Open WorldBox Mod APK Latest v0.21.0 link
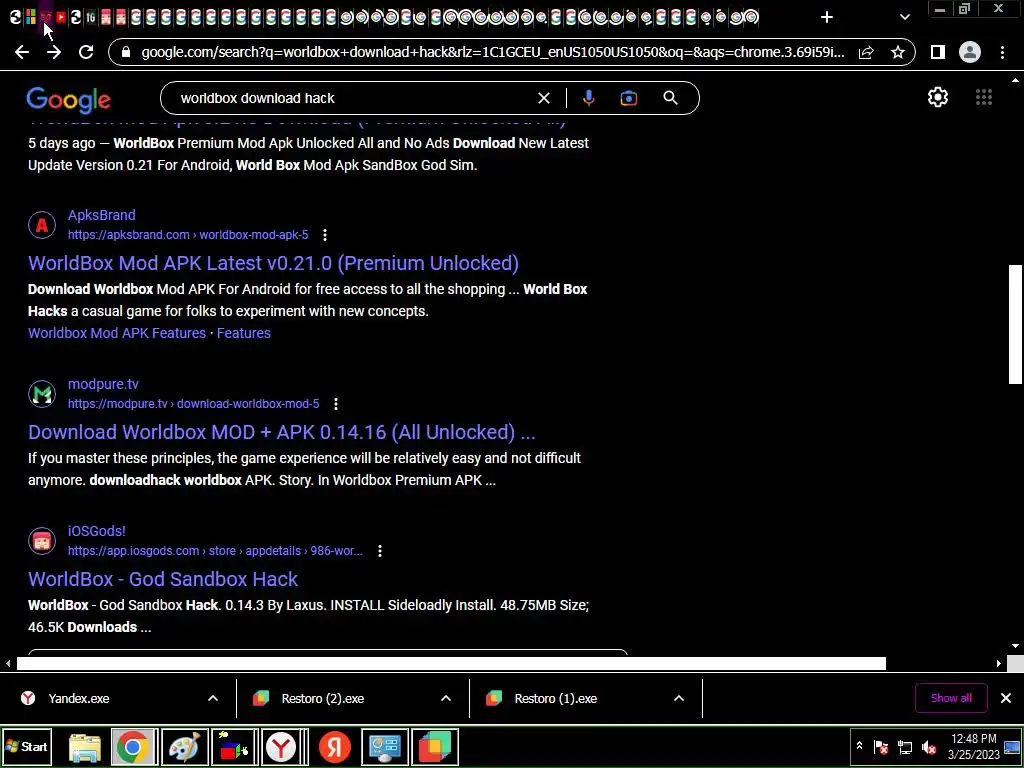This screenshot has height=768, width=1024. tap(273, 263)
